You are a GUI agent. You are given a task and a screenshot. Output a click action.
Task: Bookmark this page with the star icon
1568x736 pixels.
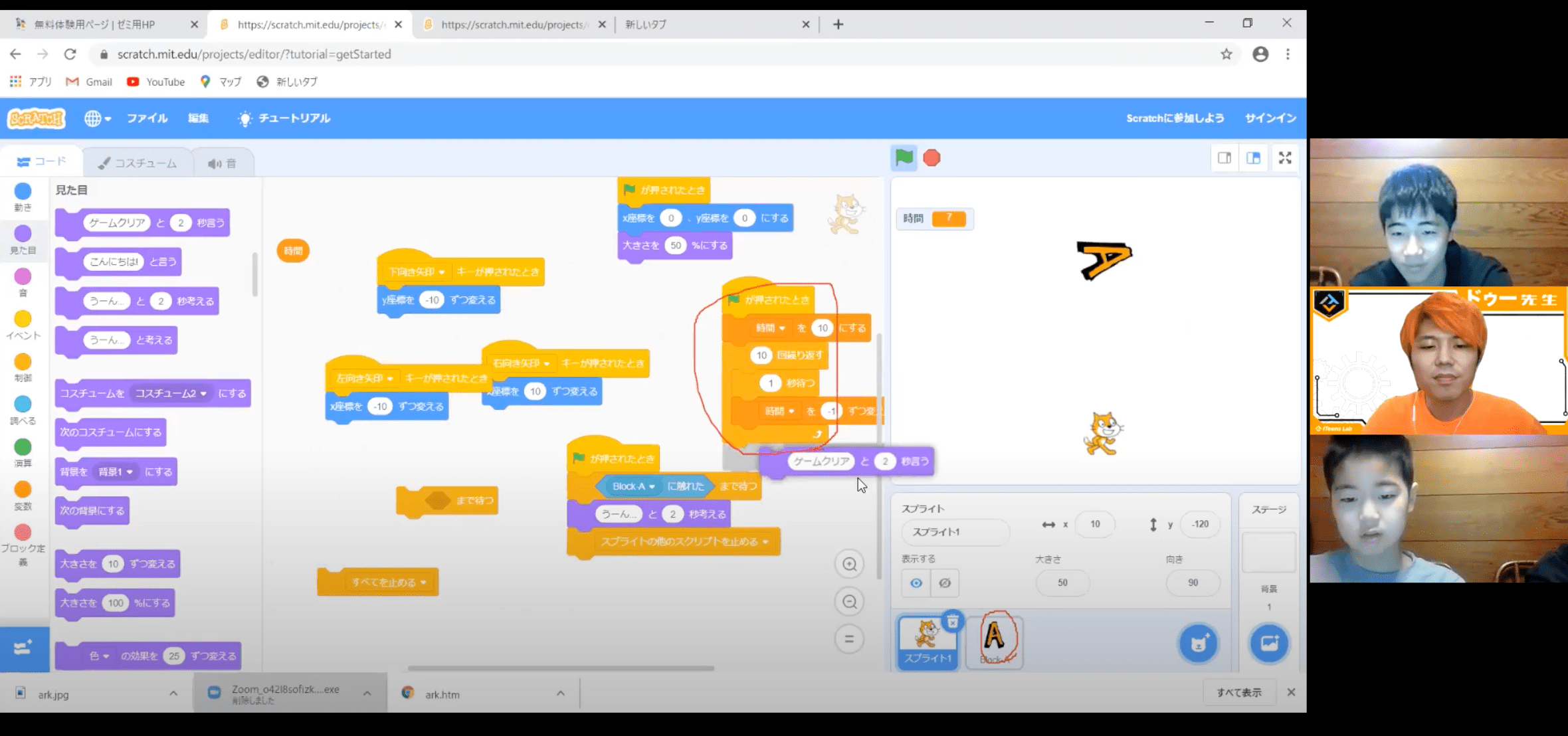1226,54
